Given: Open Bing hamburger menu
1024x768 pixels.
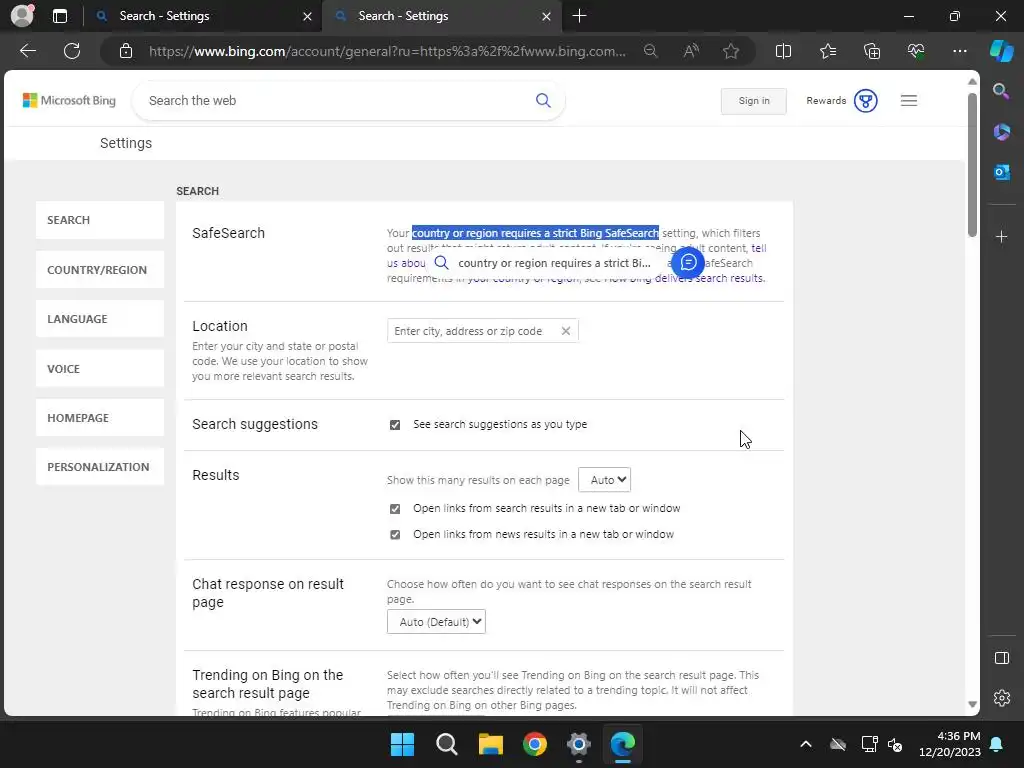Looking at the screenshot, I should click(x=908, y=101).
